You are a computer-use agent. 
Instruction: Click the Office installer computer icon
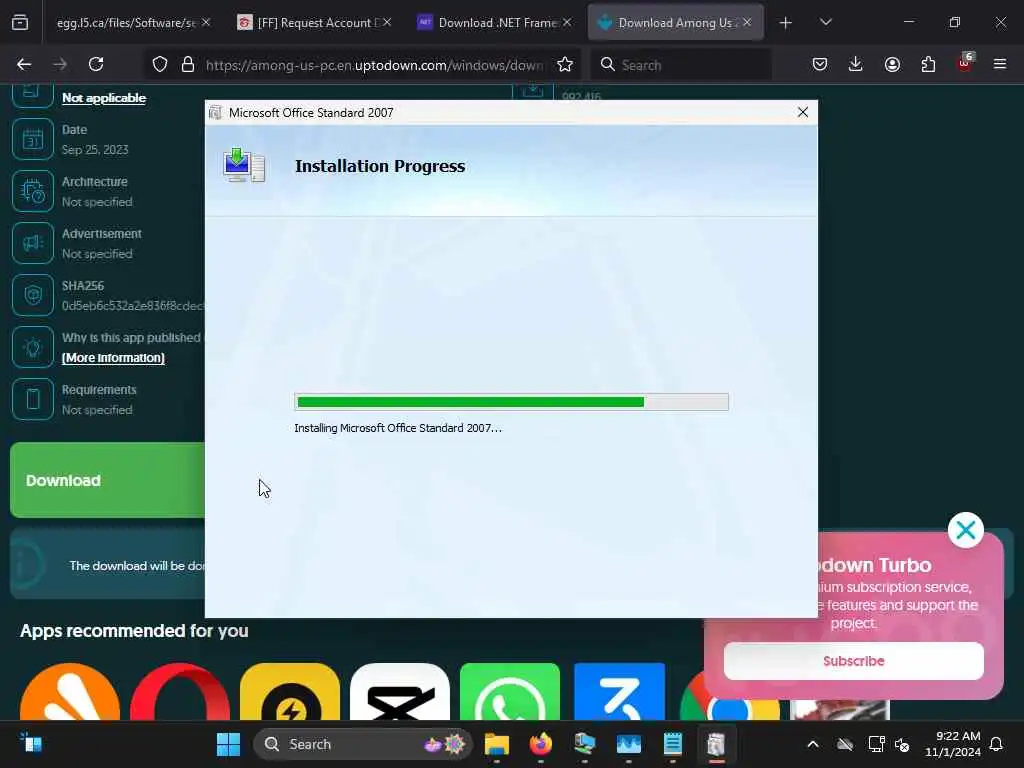[x=244, y=165]
